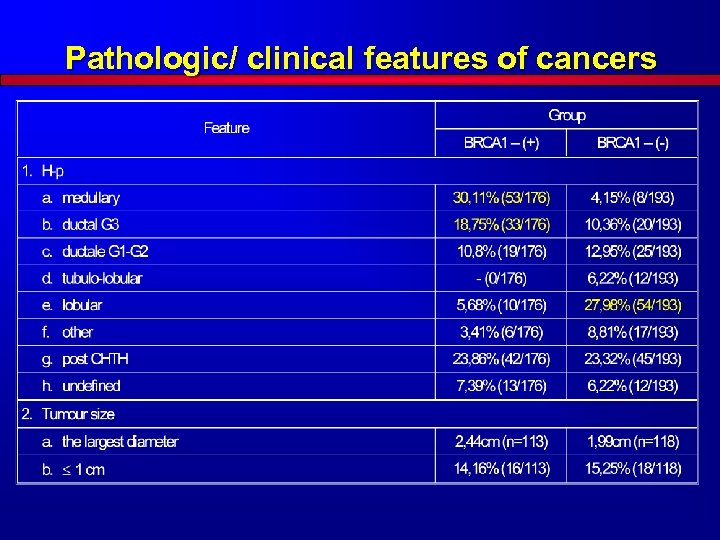Image resolution: width=720 pixels, height=540 pixels.
Task: Select the highlighted '18,75% (33/176)' cell
Action: [501, 225]
